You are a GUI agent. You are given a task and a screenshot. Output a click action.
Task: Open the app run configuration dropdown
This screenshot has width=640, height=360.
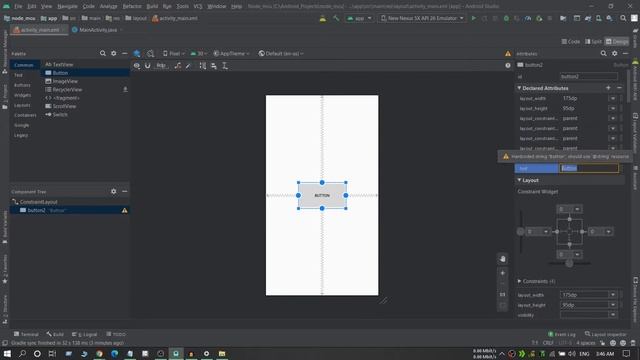pos(359,18)
